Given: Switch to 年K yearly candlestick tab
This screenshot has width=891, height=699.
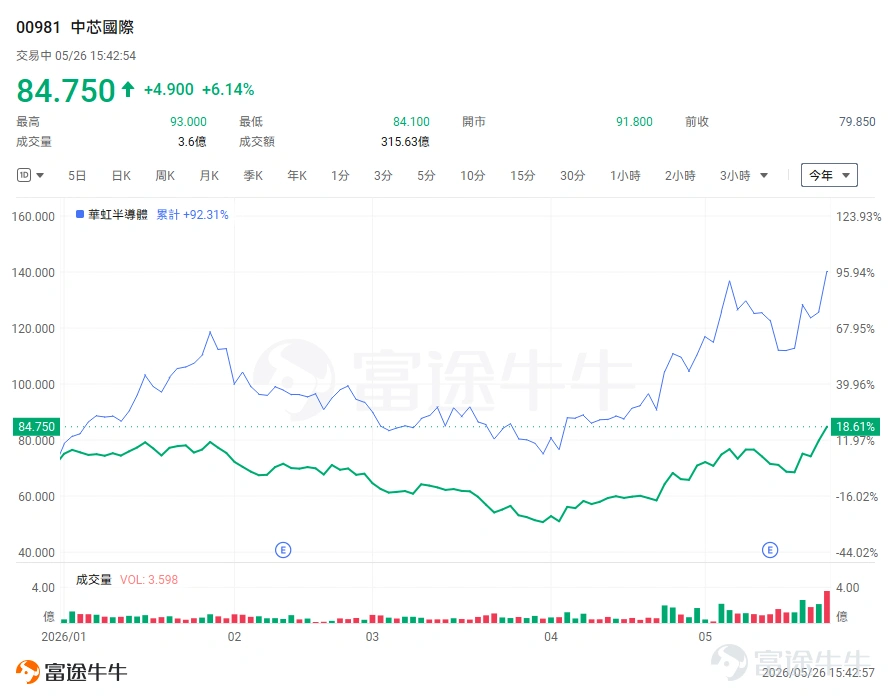Looking at the screenshot, I should (297, 176).
